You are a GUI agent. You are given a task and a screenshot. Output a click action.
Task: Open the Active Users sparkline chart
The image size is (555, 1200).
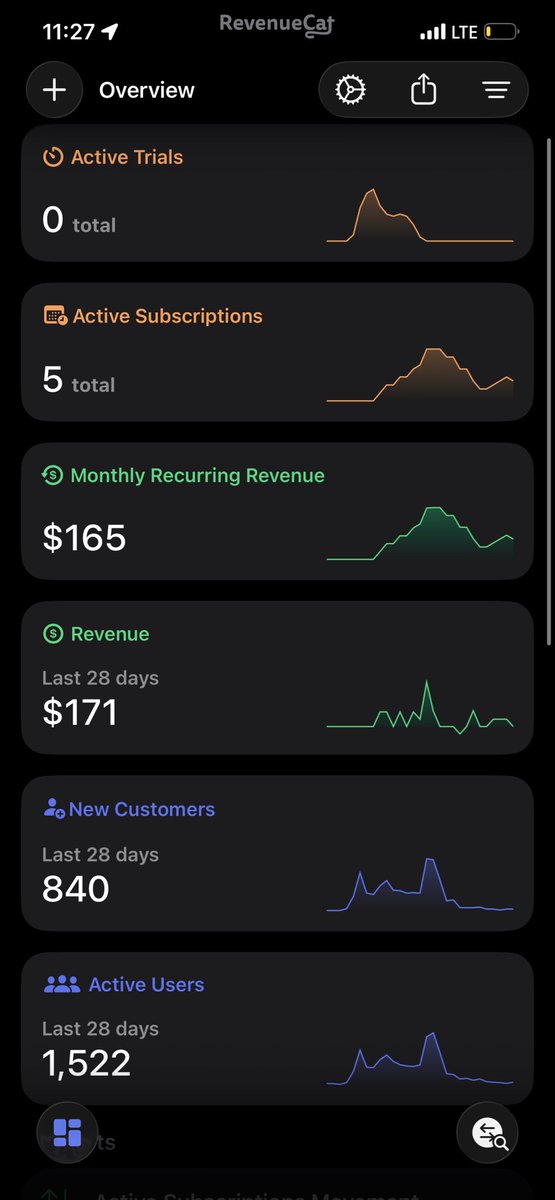pos(420,1058)
